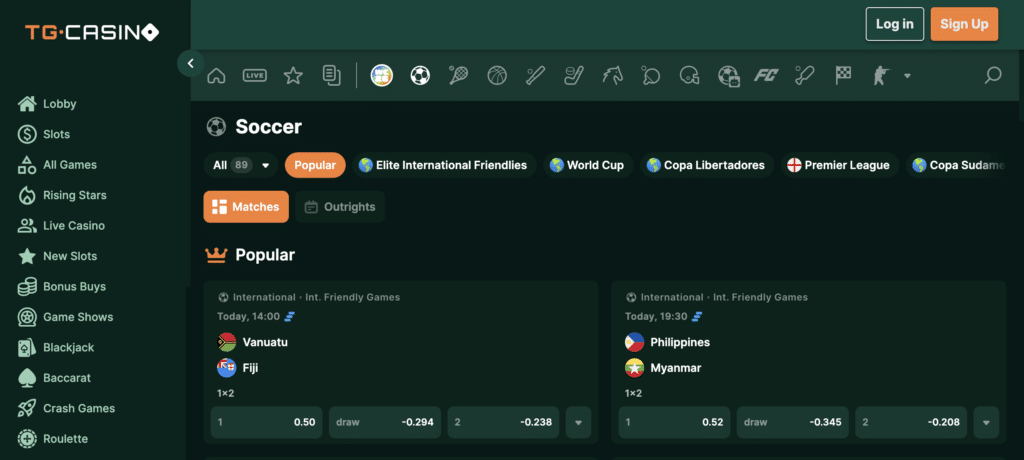Select the table tennis paddle icon
This screenshot has height=460, width=1024.
pyautogui.click(x=651, y=76)
